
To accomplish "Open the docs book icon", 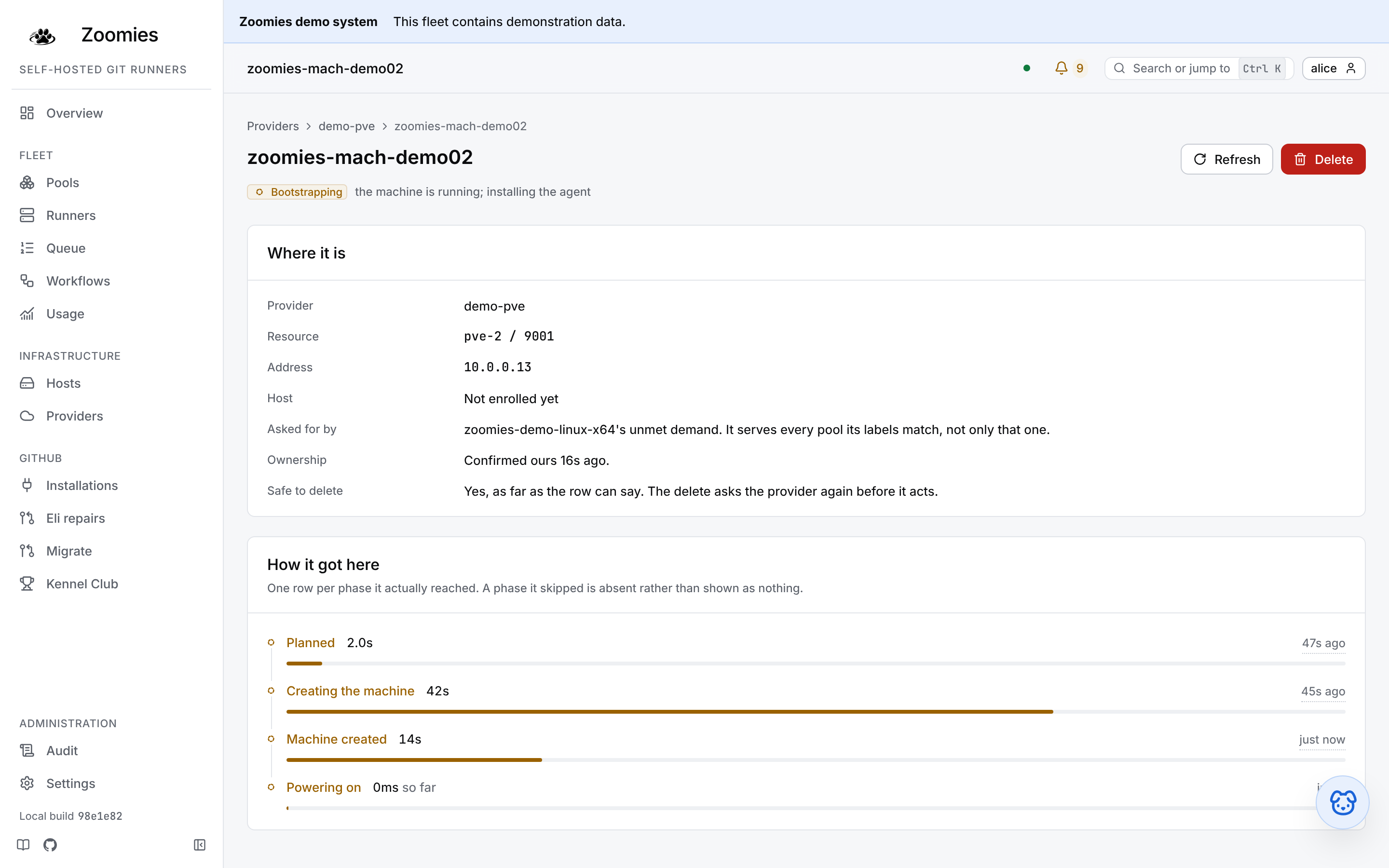I will tap(23, 844).
